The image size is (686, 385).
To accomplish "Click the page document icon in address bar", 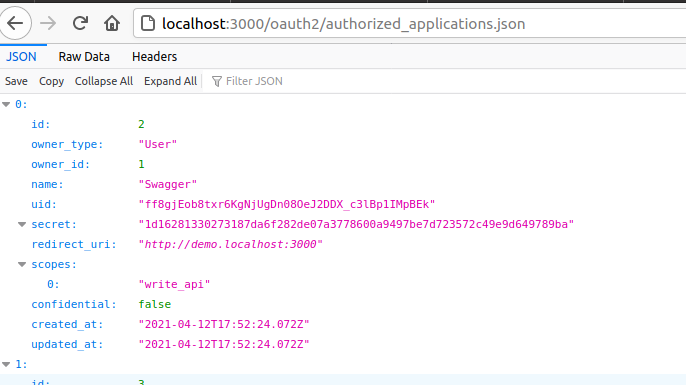I will point(148,23).
